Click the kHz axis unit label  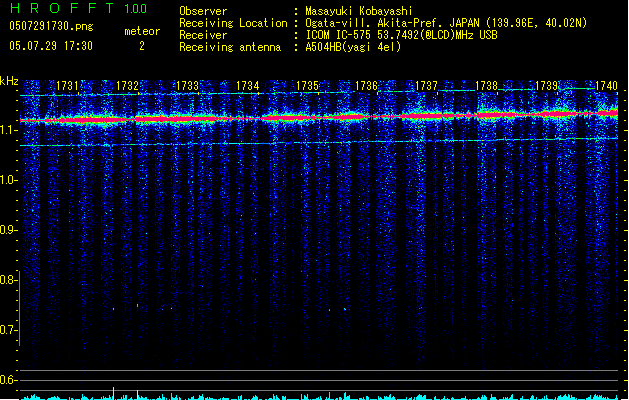pos(9,81)
